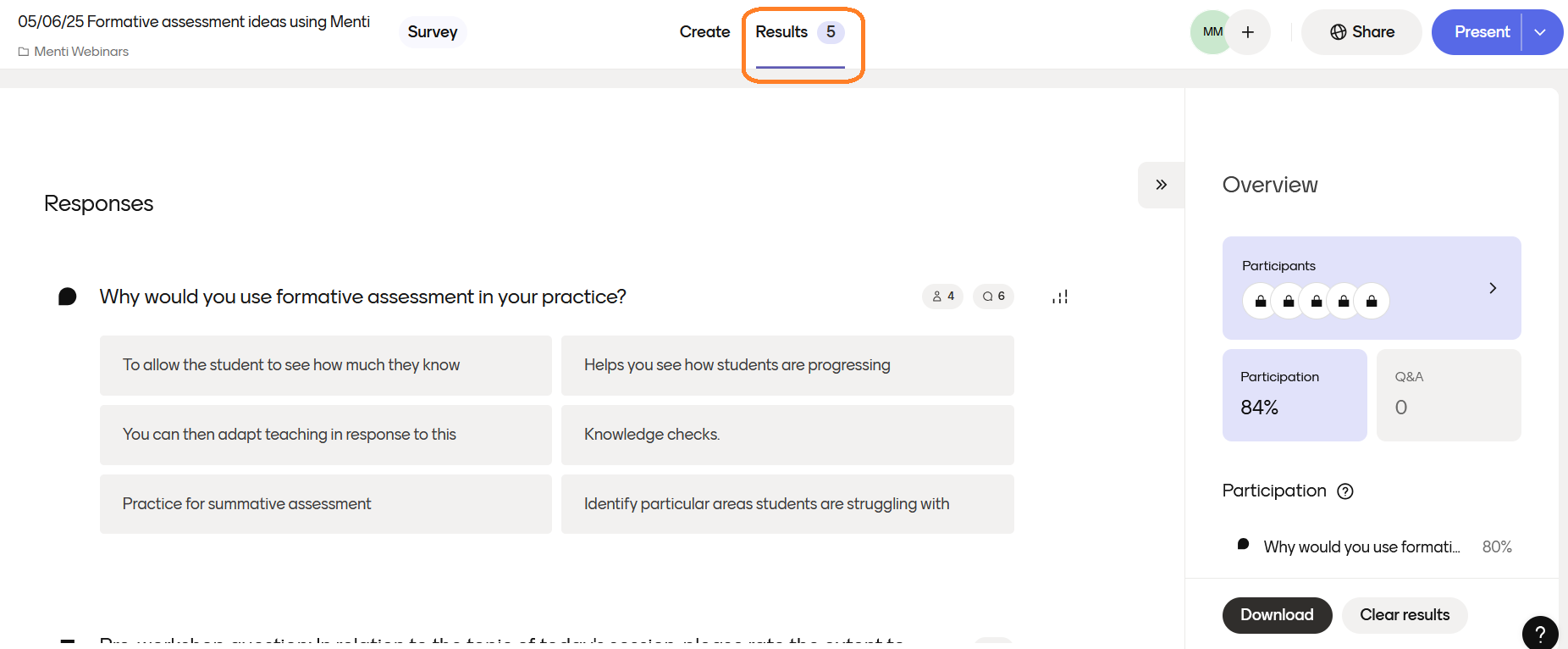
Task: Open the respondents pill showing 4
Action: [942, 297]
